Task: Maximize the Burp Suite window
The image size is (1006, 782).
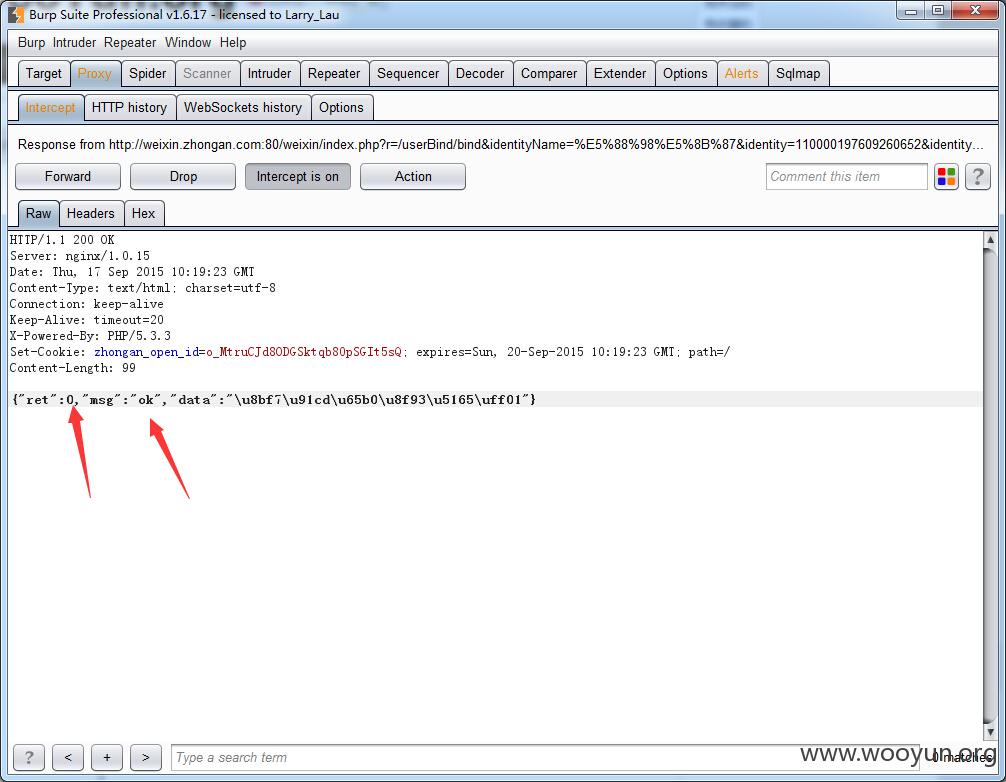Action: pos(937,11)
